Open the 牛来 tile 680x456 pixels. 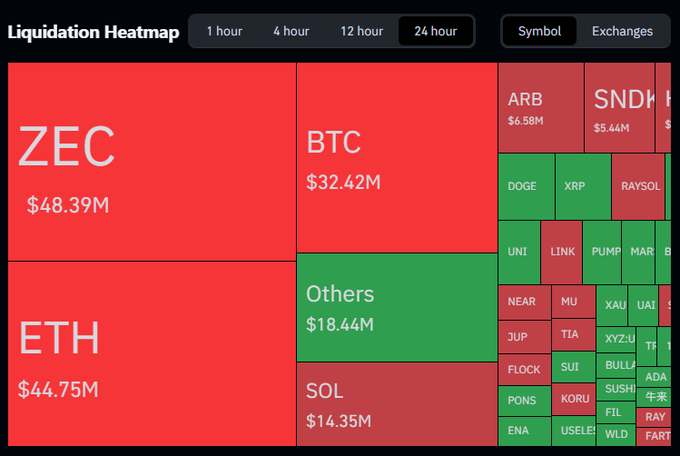(654, 397)
